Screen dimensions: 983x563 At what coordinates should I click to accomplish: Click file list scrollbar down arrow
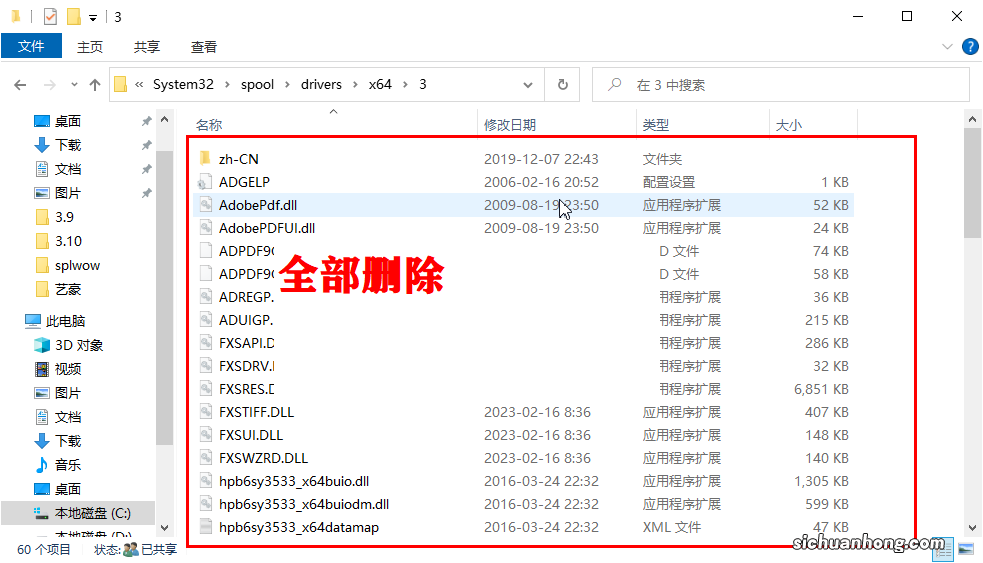(x=972, y=528)
